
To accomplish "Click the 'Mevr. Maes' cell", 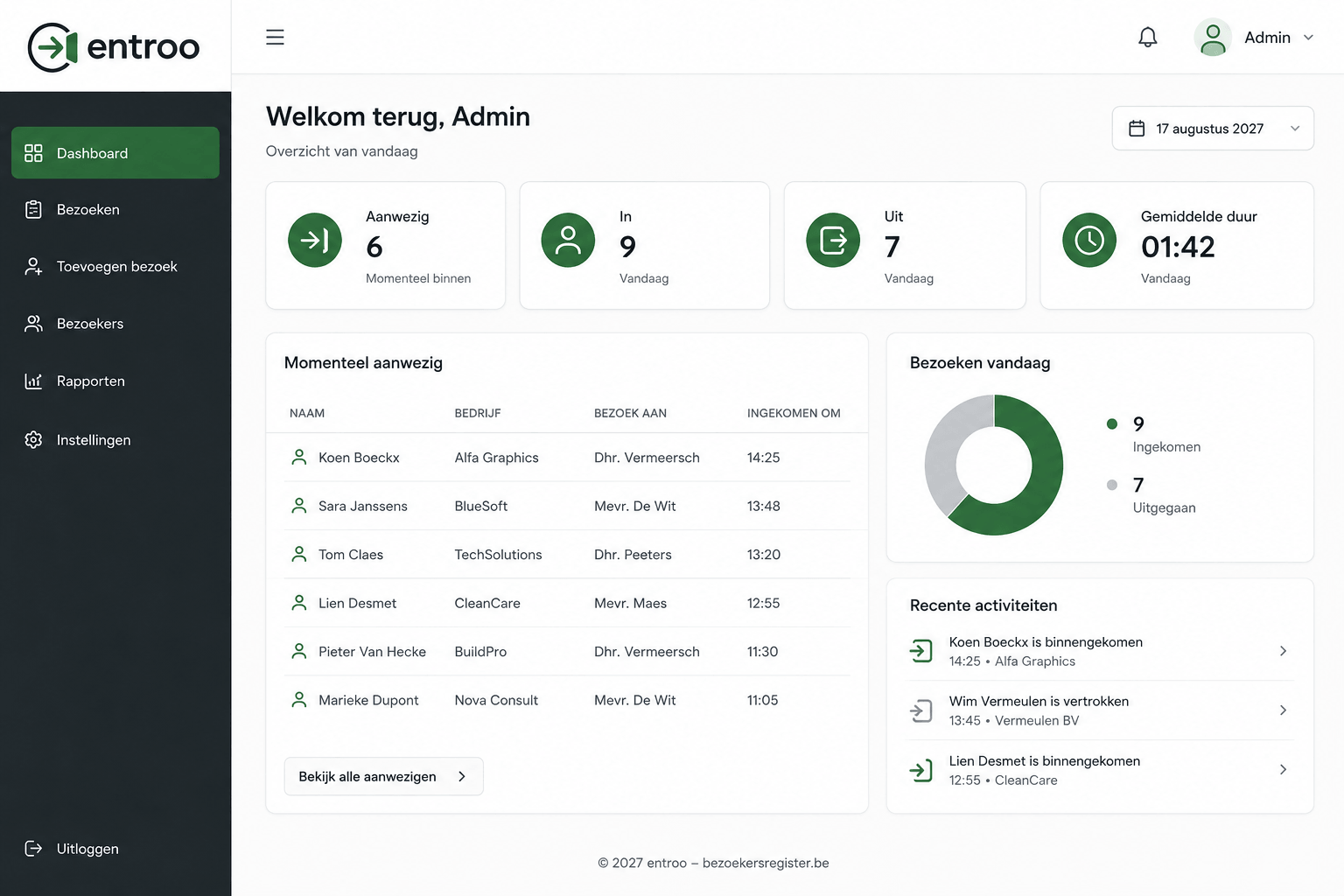I will click(630, 603).
